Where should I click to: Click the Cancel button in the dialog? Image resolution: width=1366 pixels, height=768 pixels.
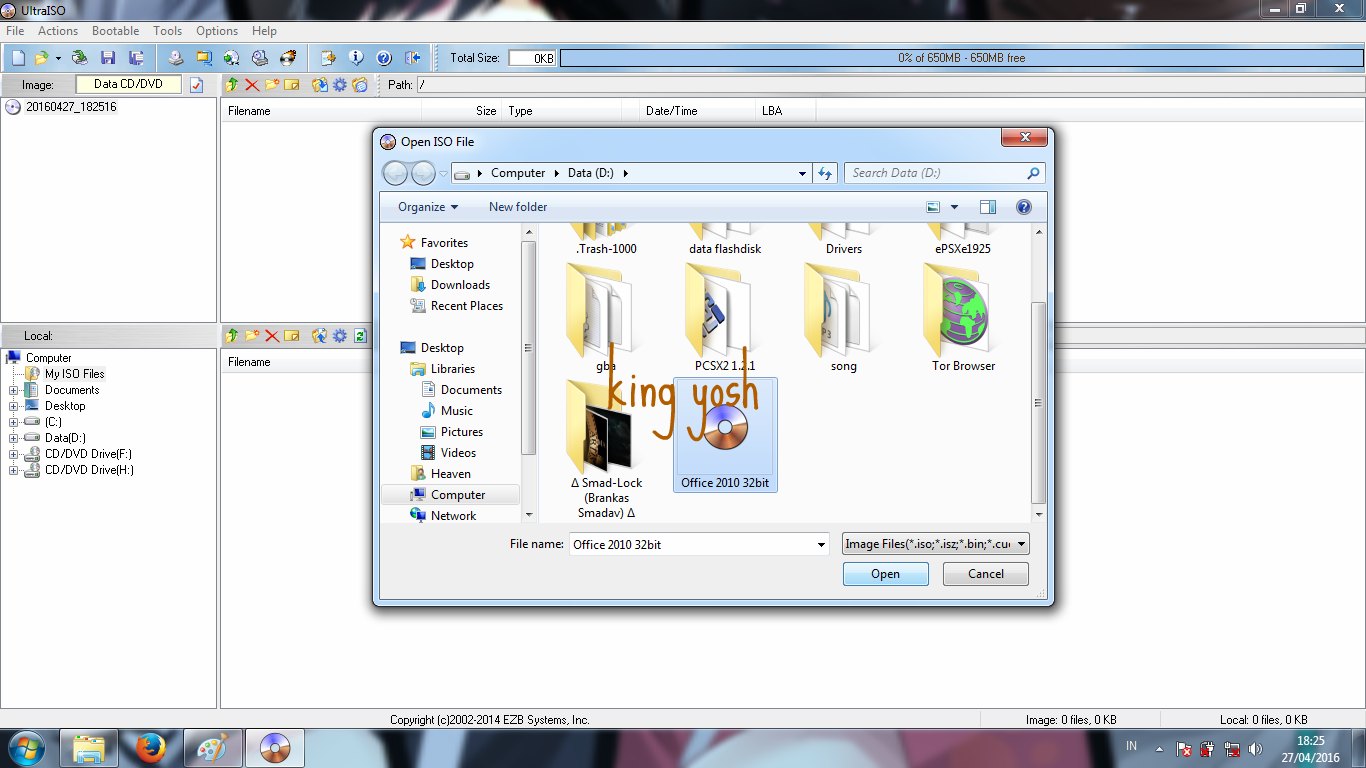click(986, 574)
